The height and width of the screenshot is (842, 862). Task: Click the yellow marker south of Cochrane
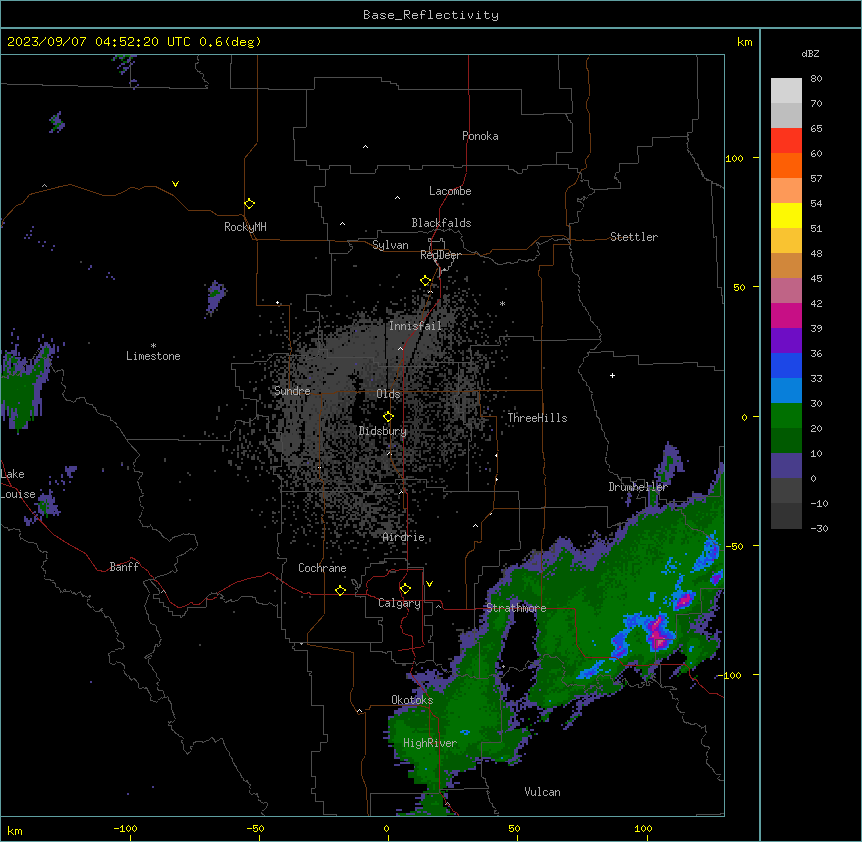[x=340, y=590]
